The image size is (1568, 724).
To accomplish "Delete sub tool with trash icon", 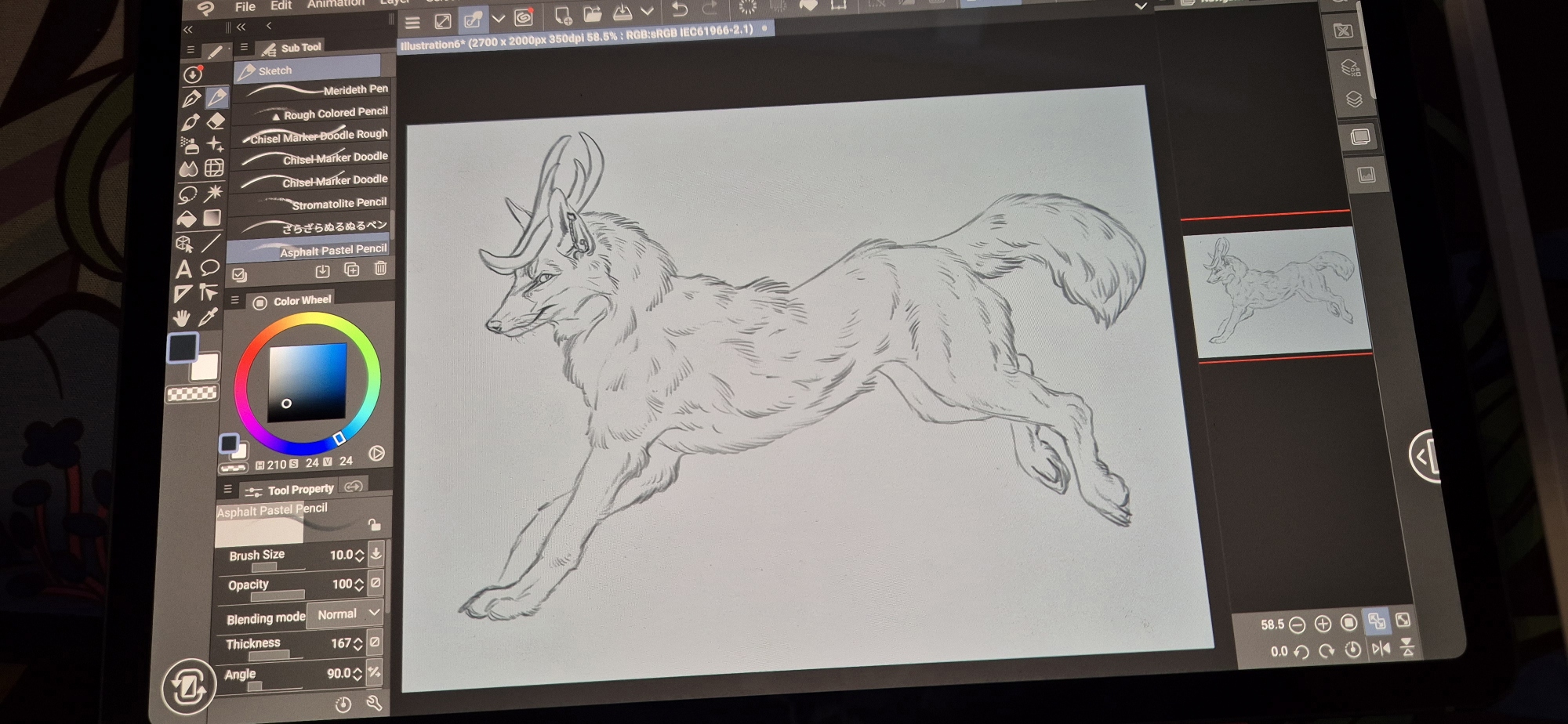I will click(380, 269).
